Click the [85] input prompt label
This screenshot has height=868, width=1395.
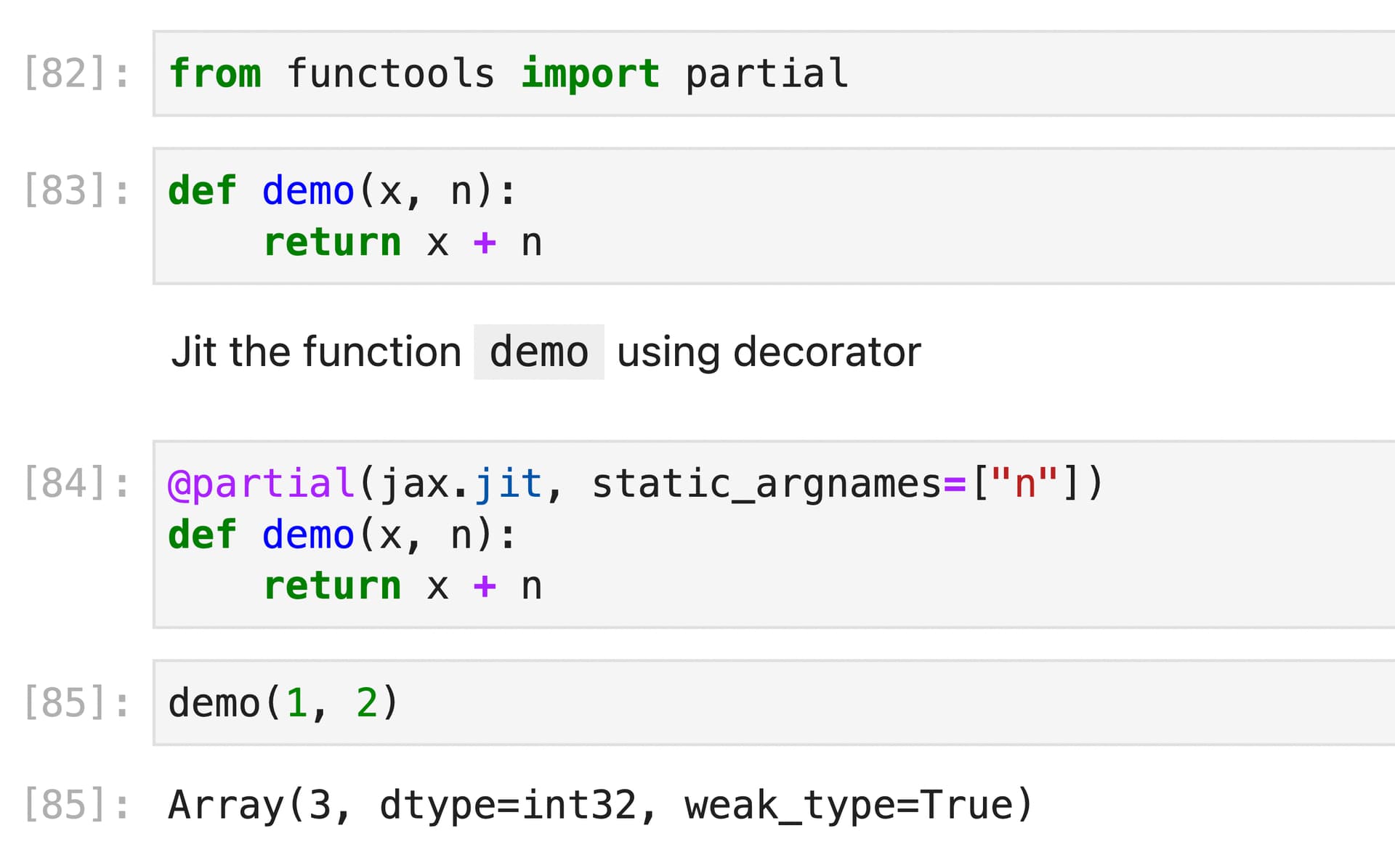point(76,702)
